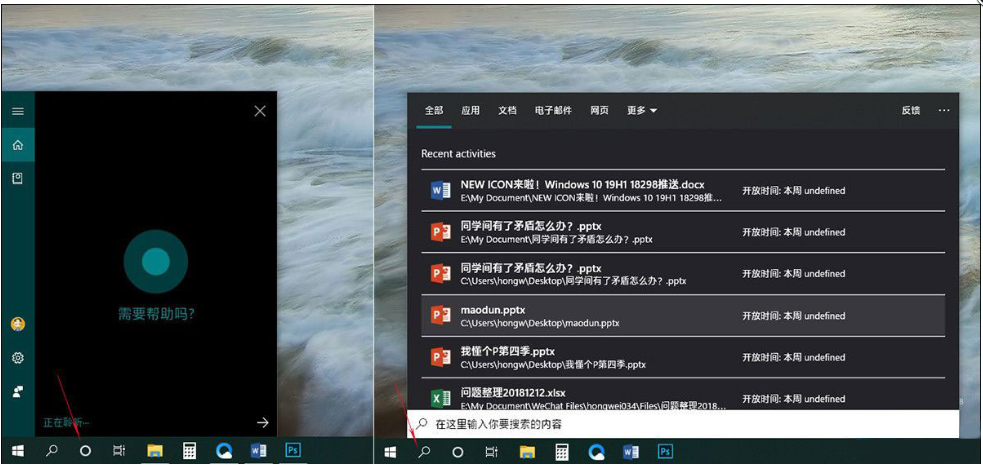Switch to the 电子邮件 search tab
Viewport: 983px width, 469px height.
553,110
